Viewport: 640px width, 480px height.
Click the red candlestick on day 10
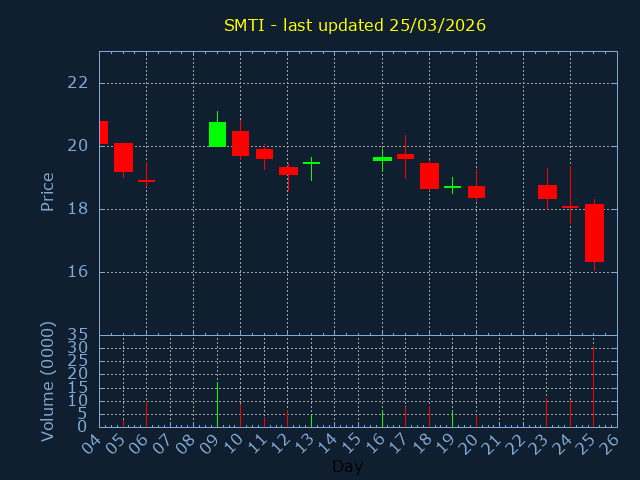(241, 143)
